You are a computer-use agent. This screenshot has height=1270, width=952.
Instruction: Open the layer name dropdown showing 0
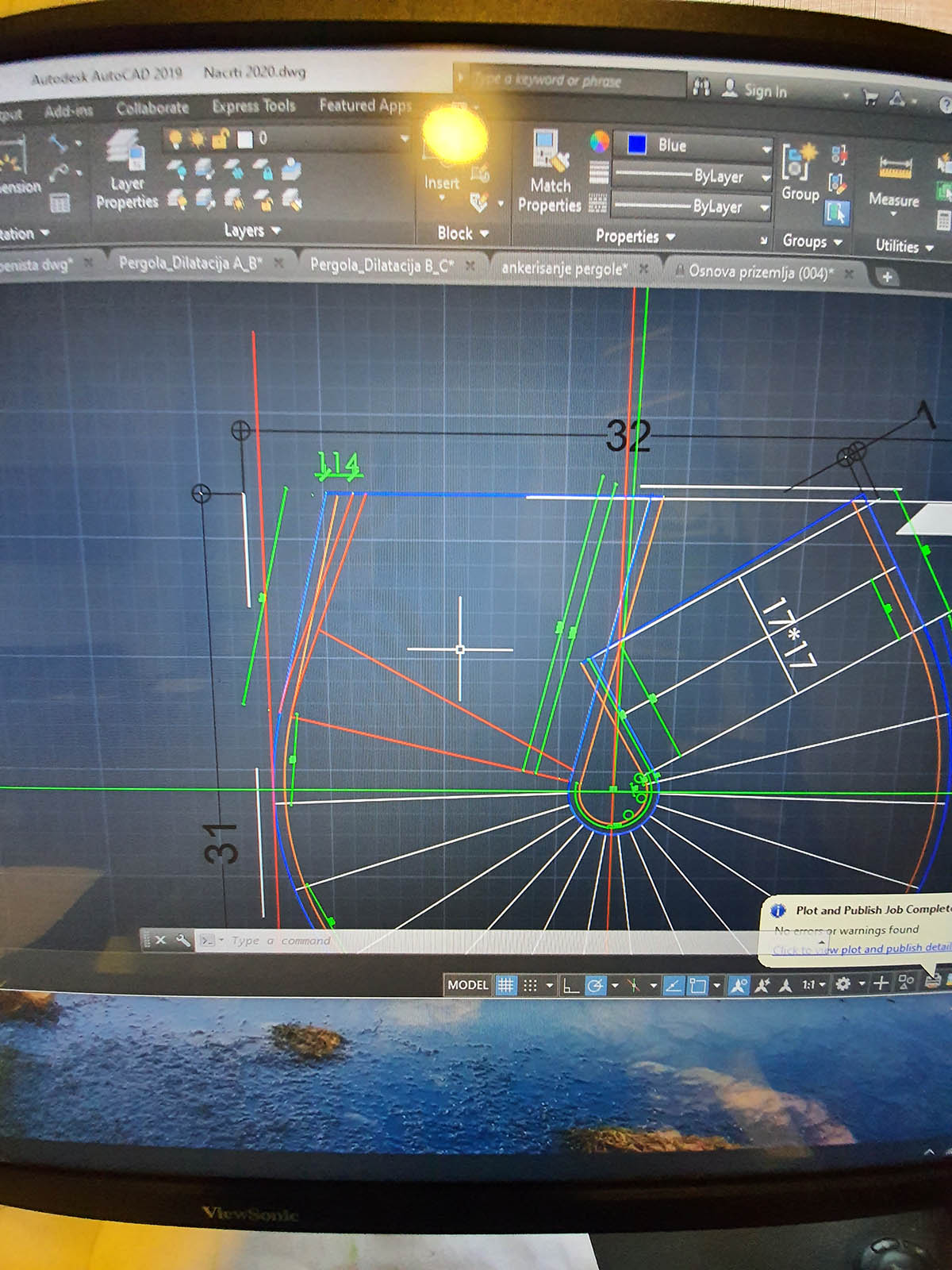[x=287, y=139]
